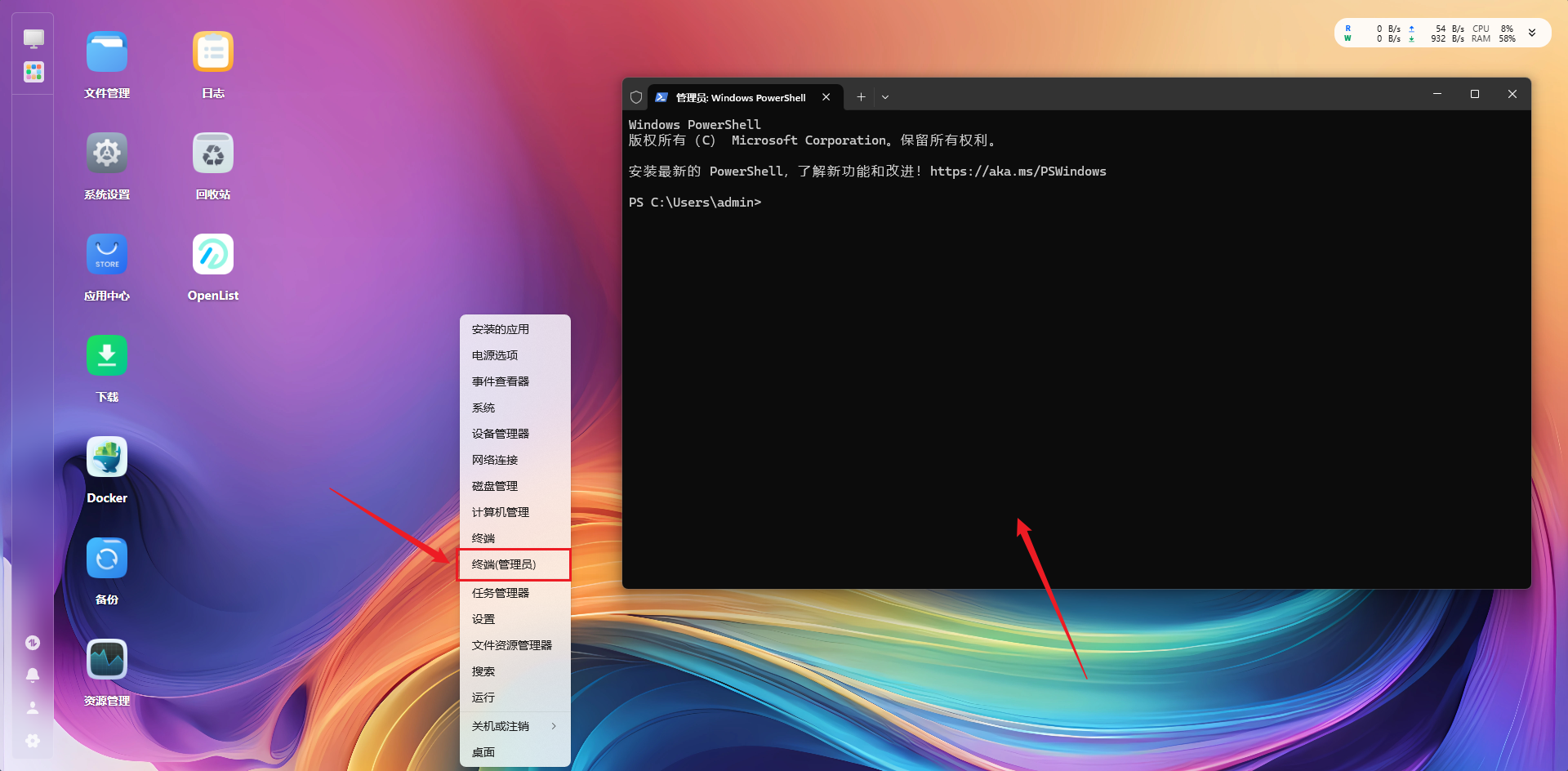Image resolution: width=1568 pixels, height=771 pixels.
Task: Select 搜索 in the context menu
Action: [515, 671]
